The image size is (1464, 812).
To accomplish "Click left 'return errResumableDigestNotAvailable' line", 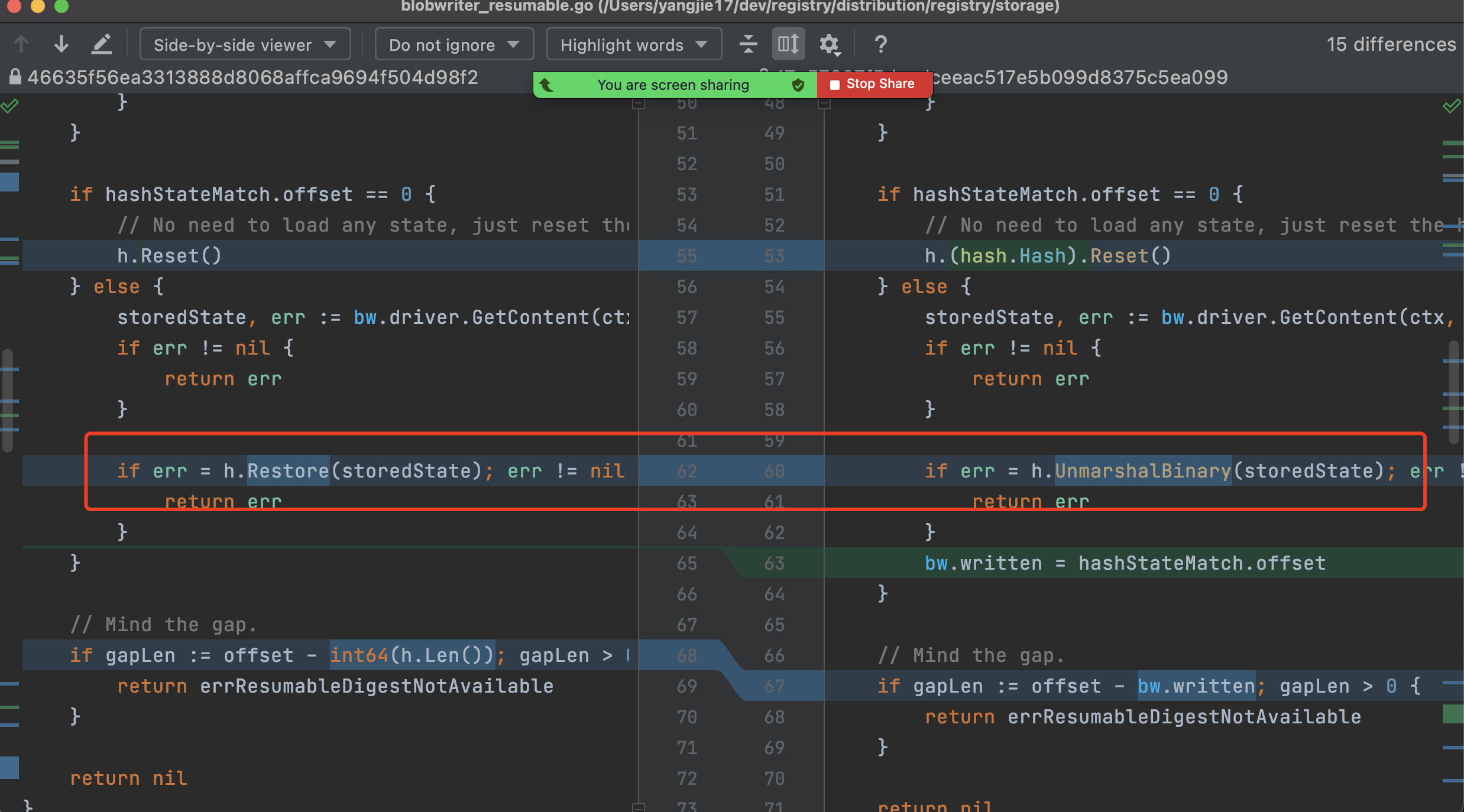I will click(335, 686).
